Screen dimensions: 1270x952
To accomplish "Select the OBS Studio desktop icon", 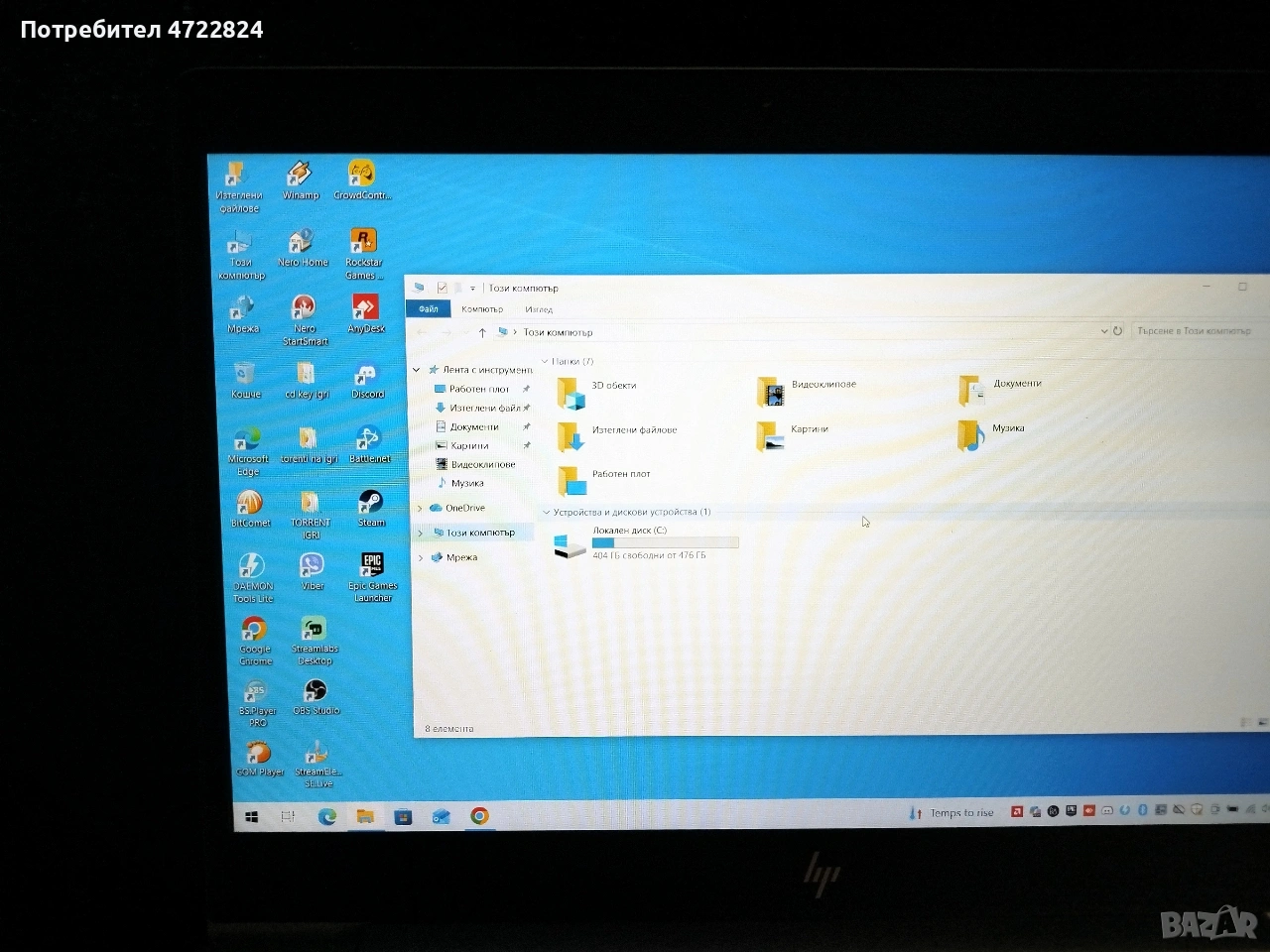I will 316,697.
